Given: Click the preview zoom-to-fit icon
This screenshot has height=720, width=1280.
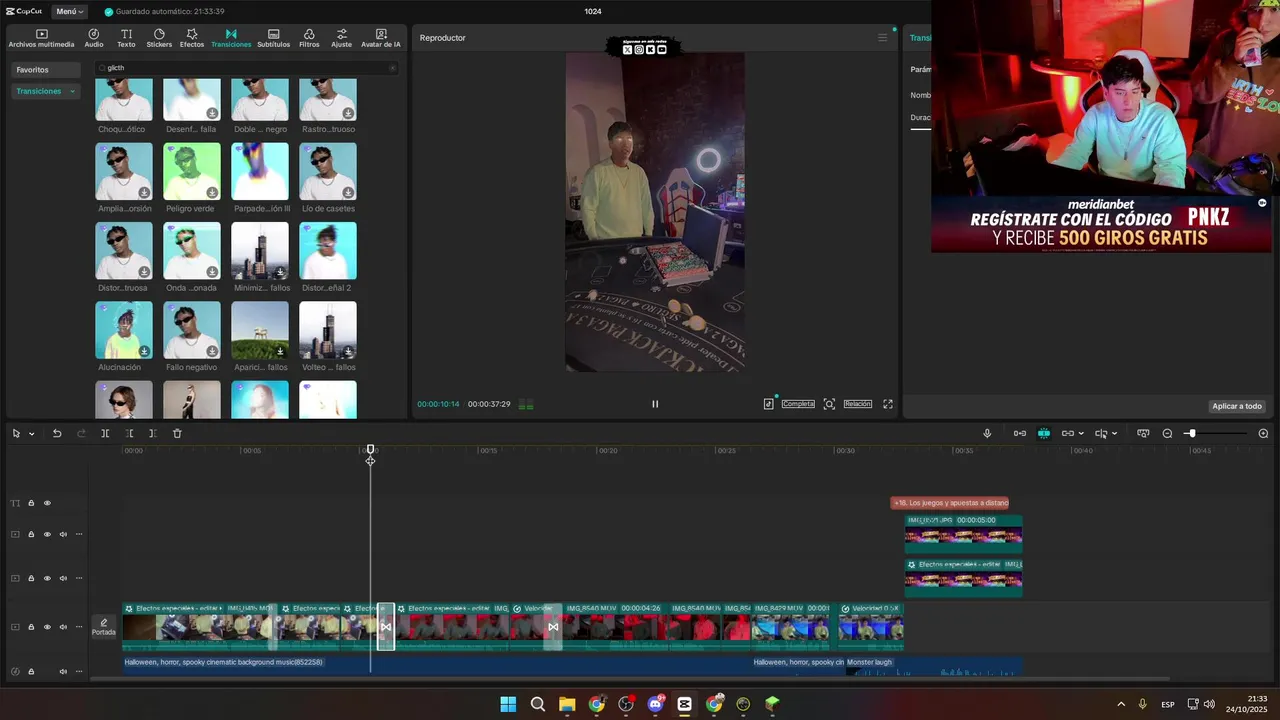Looking at the screenshot, I should tap(829, 404).
